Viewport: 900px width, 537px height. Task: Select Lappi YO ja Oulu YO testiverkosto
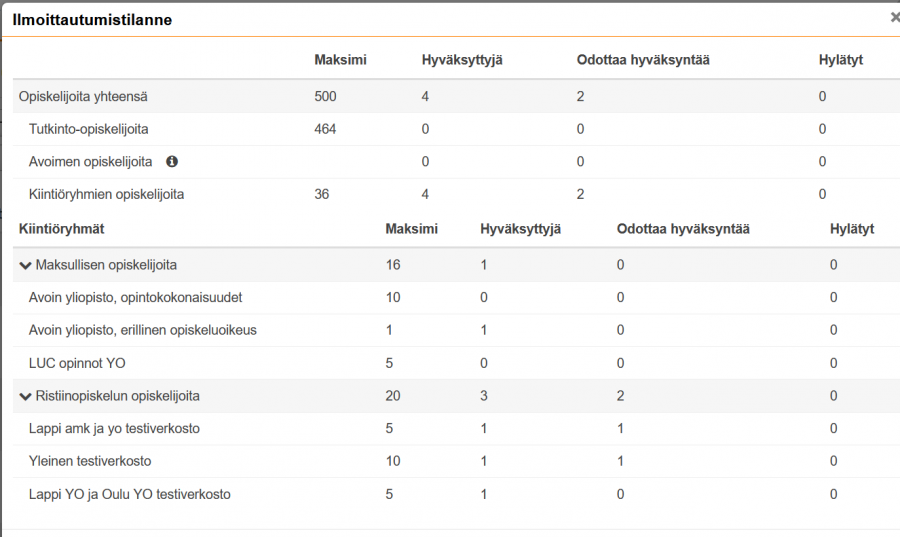pyautogui.click(x=131, y=494)
